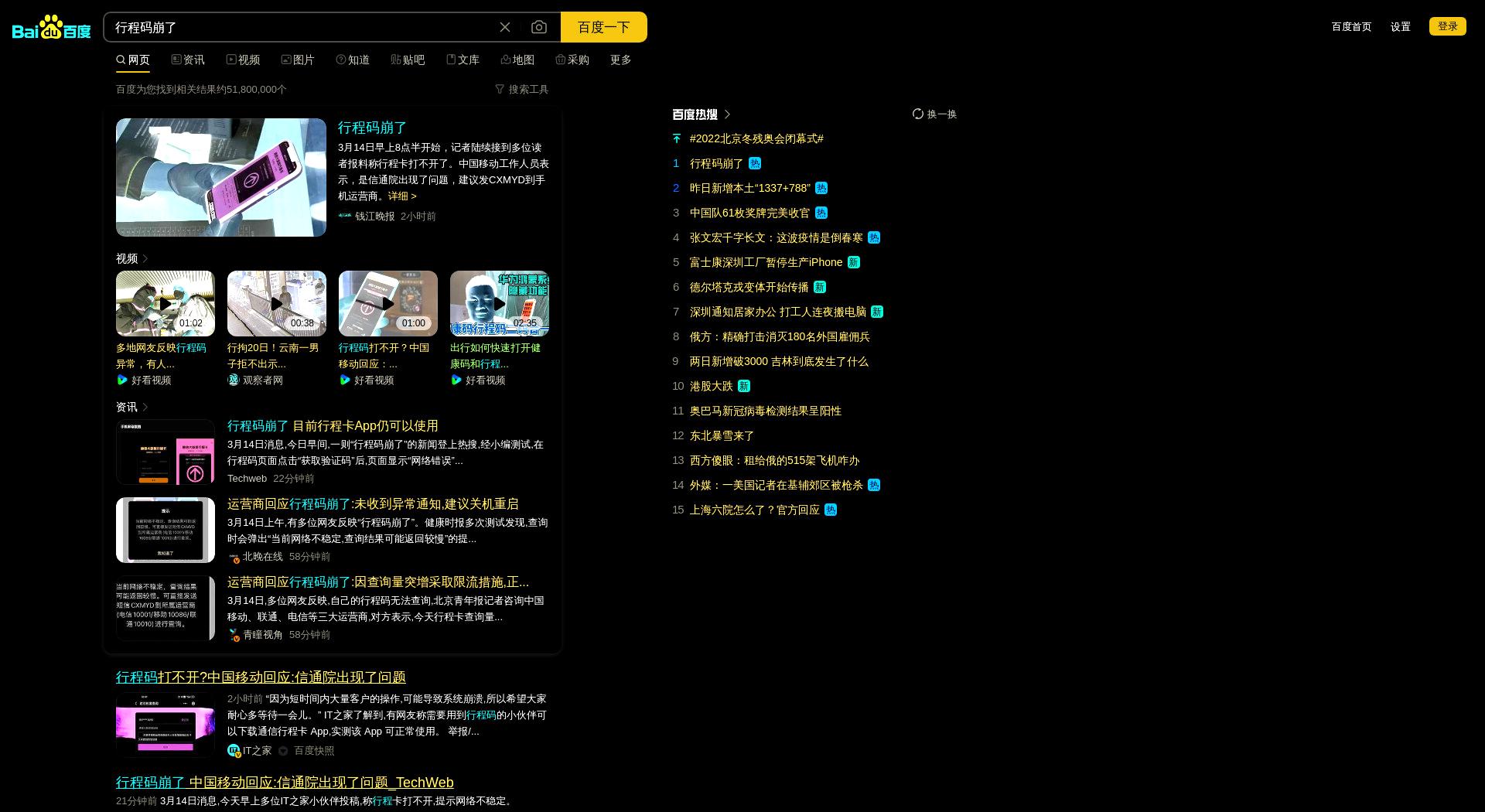Open 设置 in the top bar
Image resolution: width=1485 pixels, height=812 pixels.
coord(1401,26)
